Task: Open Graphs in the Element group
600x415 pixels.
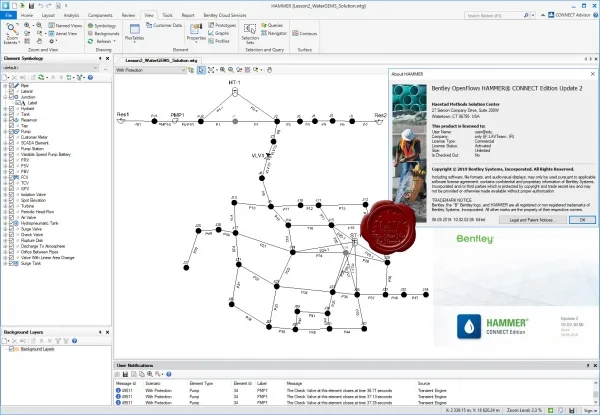Action: [x=218, y=33]
